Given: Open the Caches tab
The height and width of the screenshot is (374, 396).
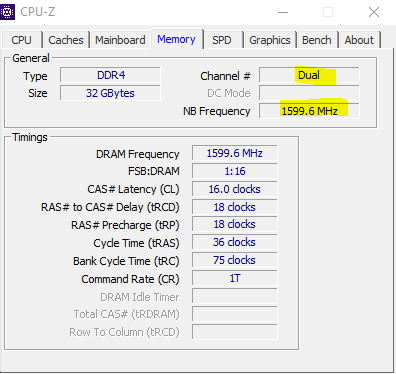Looking at the screenshot, I should click(x=66, y=40).
